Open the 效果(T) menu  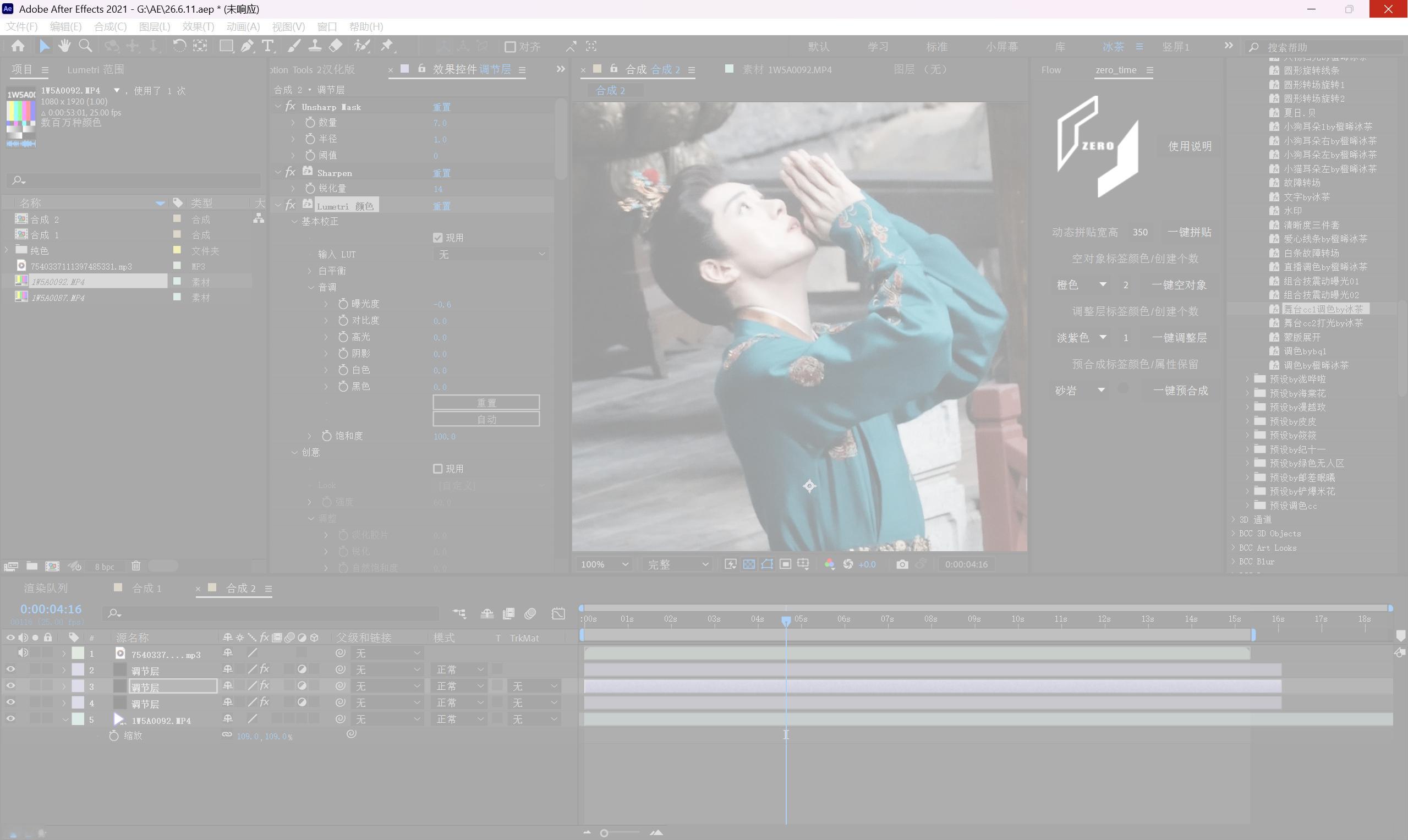[x=198, y=26]
